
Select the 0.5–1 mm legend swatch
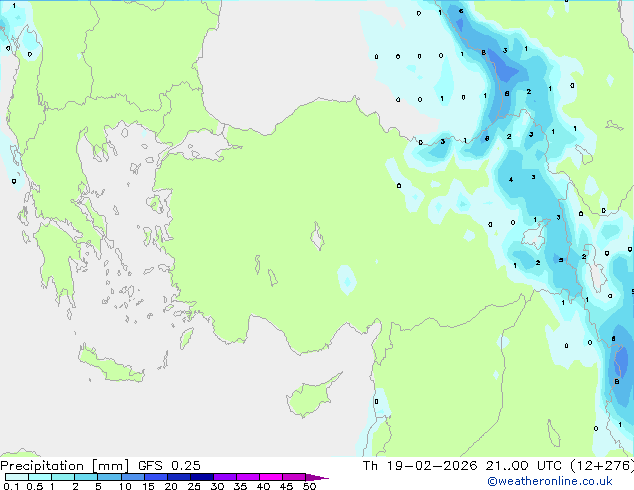(x=40, y=477)
